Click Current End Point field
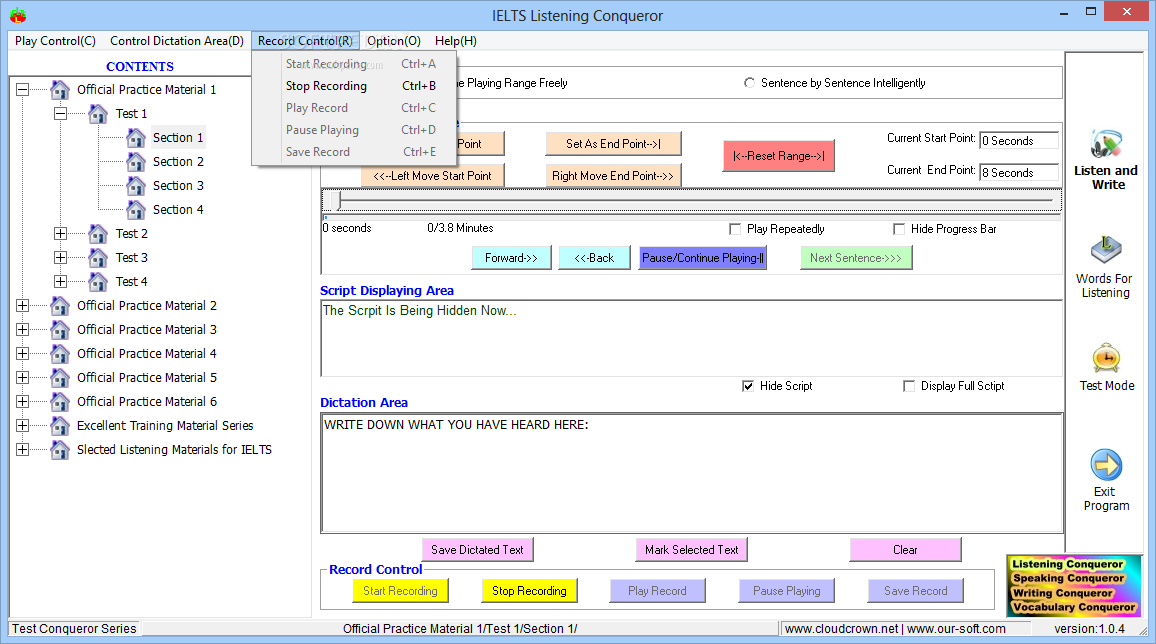This screenshot has width=1156, height=644. point(1019,172)
